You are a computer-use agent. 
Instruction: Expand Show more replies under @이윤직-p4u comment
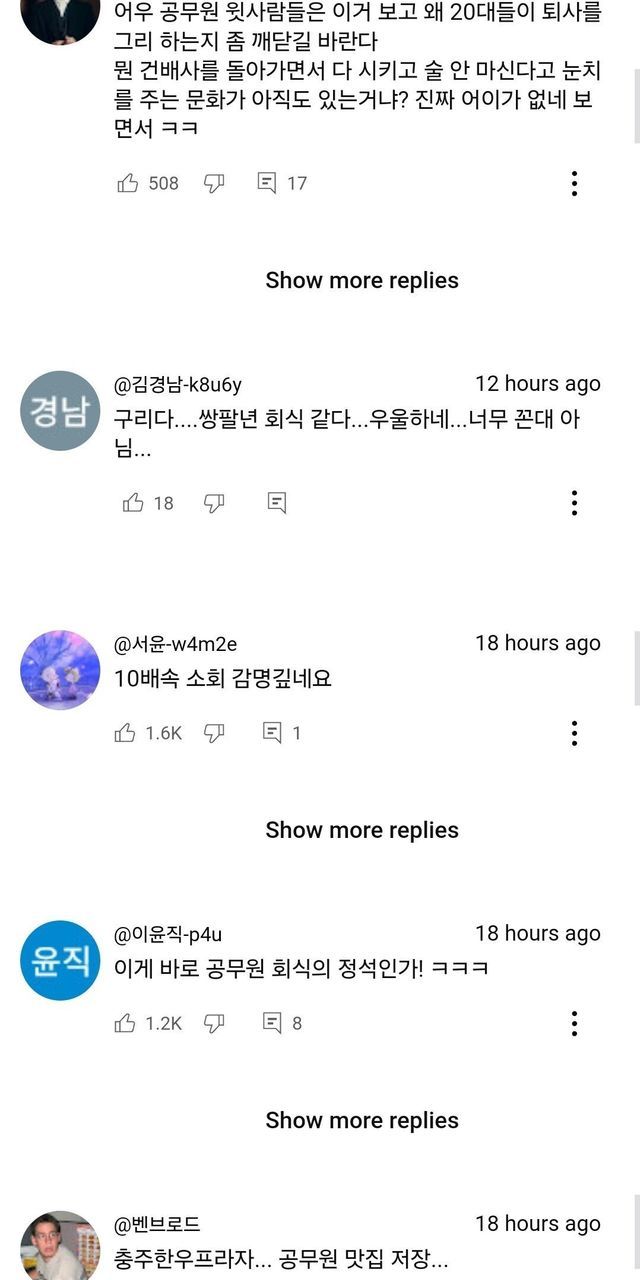point(362,1120)
